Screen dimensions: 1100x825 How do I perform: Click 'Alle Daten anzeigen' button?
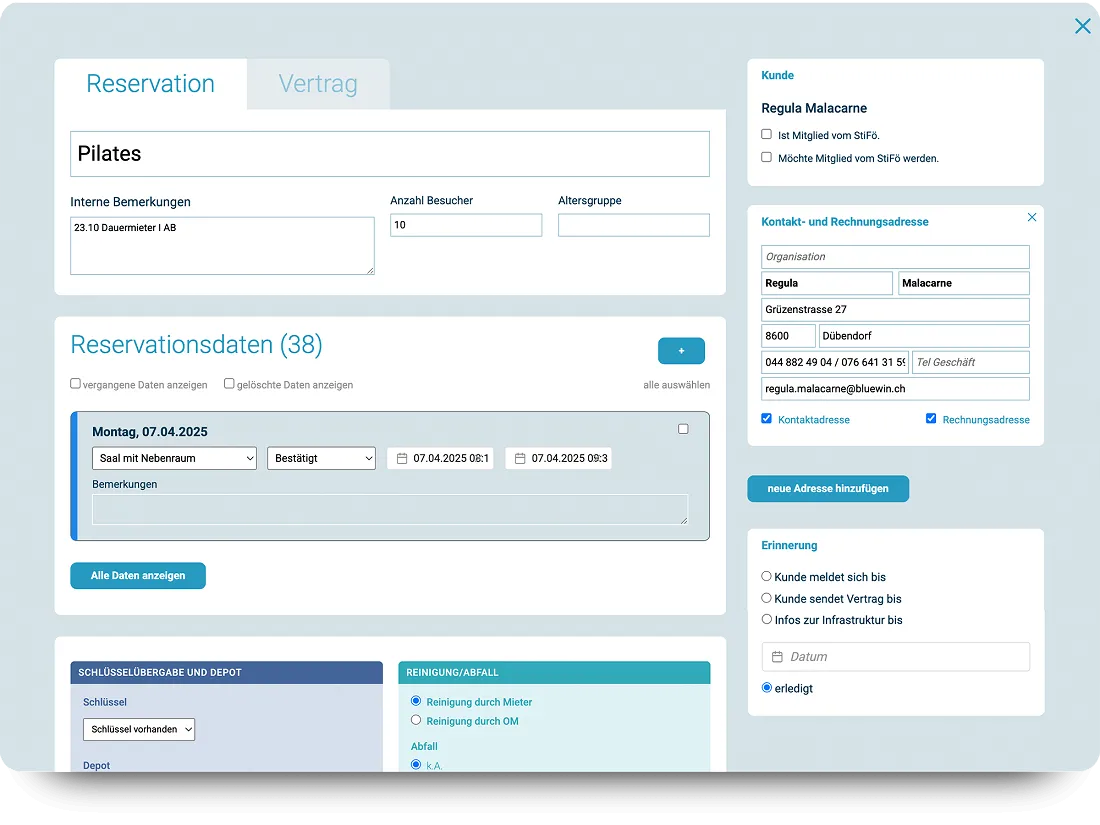pyautogui.click(x=138, y=575)
